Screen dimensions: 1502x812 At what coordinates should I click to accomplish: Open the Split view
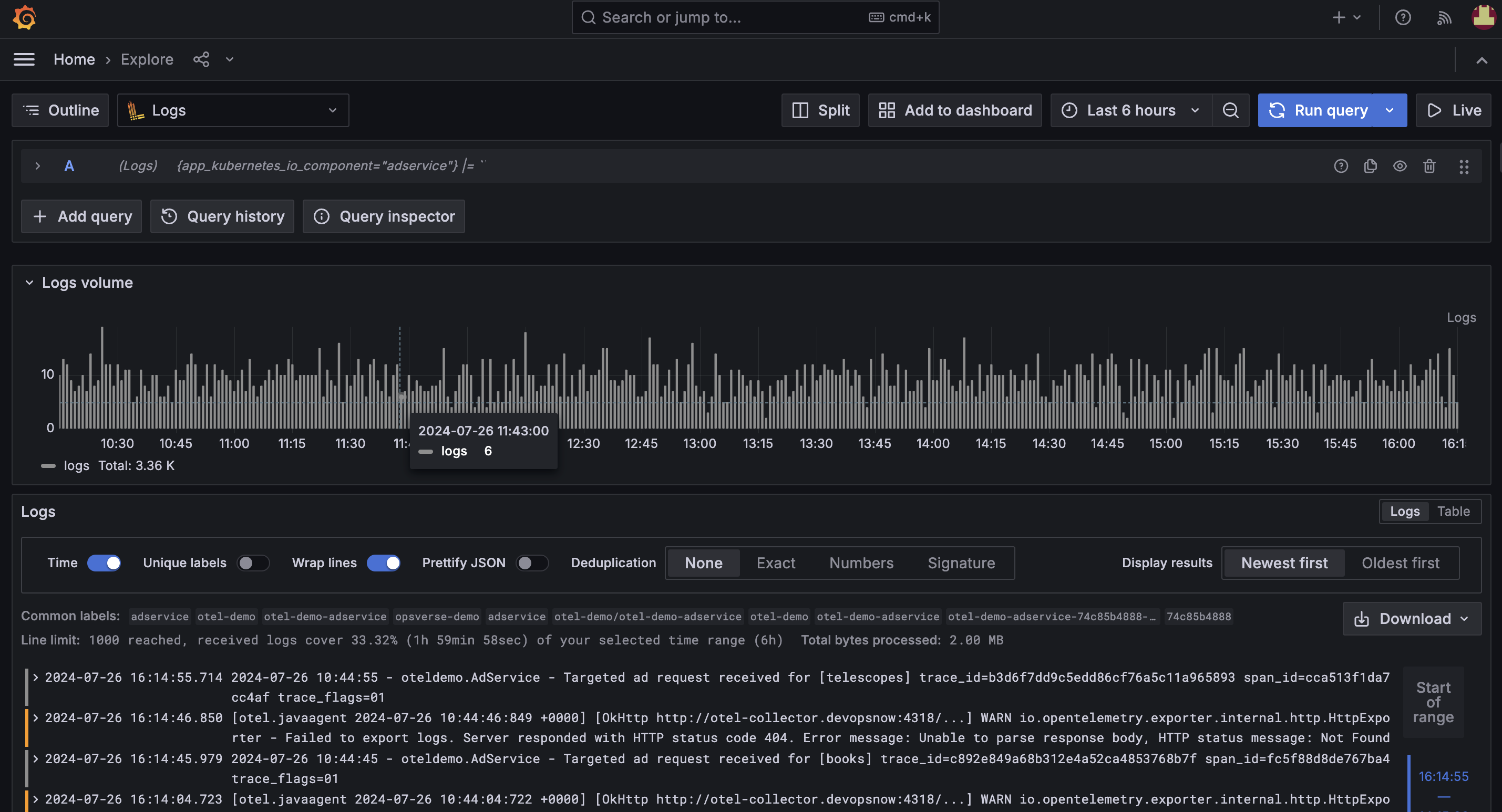coord(820,110)
